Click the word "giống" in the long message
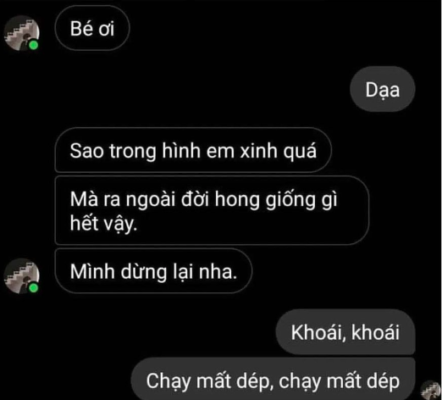Image resolution: width=442 pixels, height=400 pixels. (290, 200)
